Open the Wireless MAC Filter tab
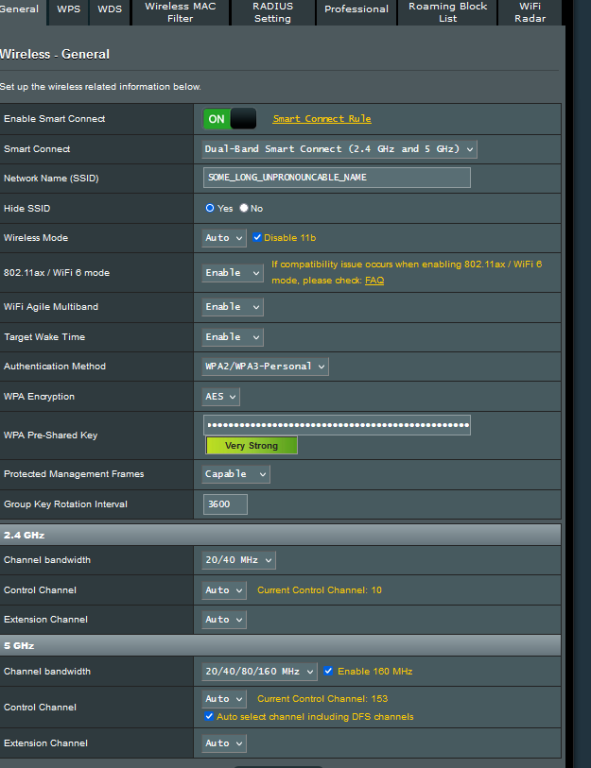Image resolution: width=591 pixels, height=768 pixels. (180, 12)
